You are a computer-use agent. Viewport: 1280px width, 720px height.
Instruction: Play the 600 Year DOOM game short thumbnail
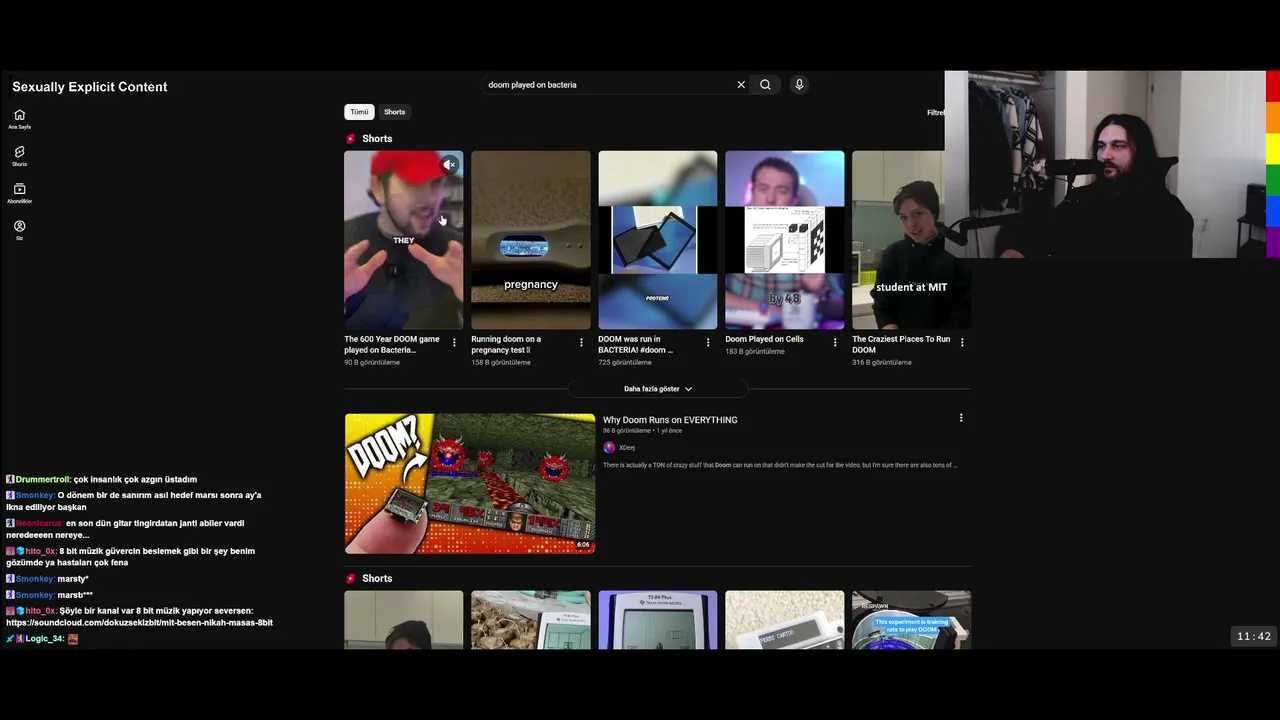404,240
